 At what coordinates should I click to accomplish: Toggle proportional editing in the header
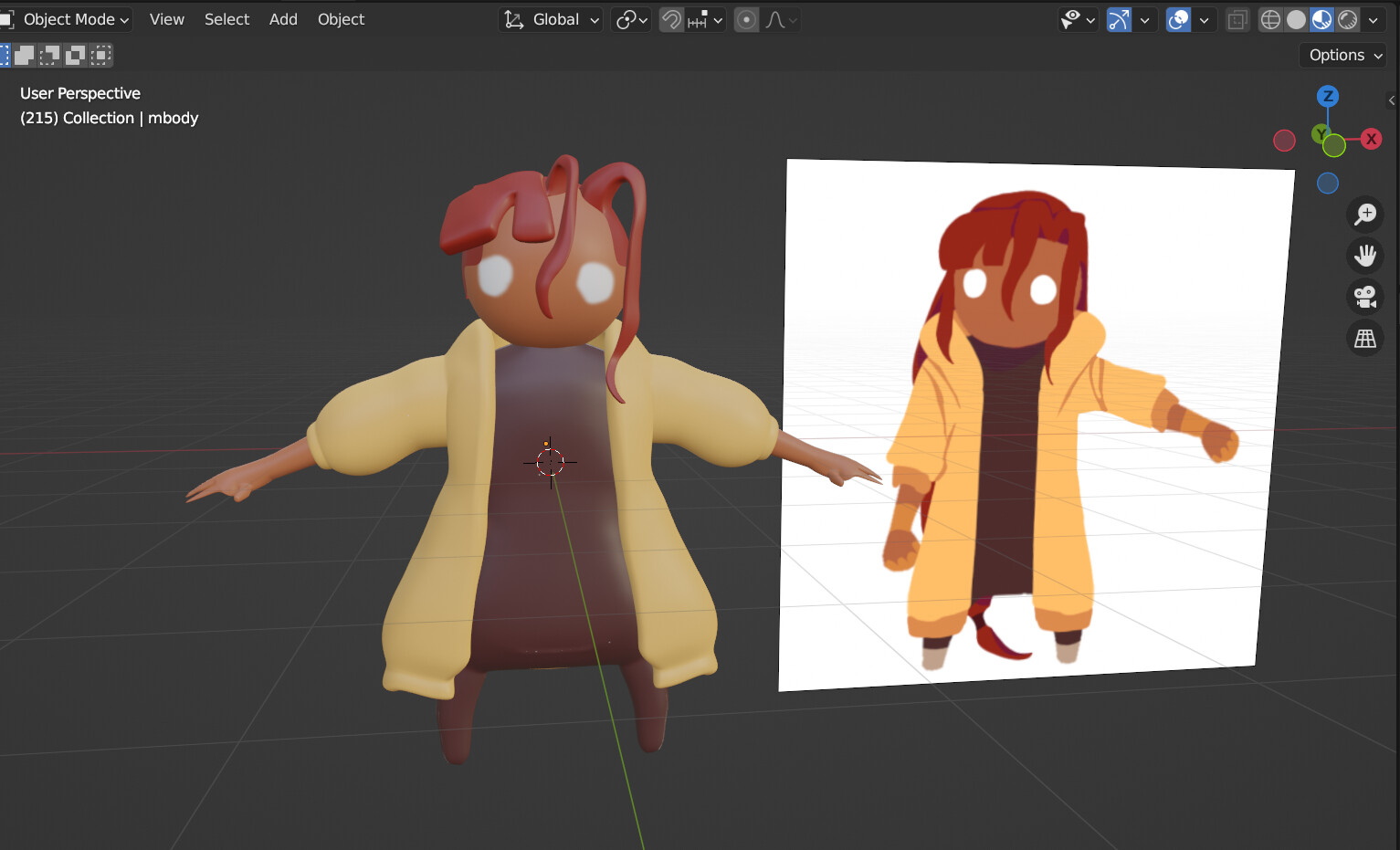(746, 19)
